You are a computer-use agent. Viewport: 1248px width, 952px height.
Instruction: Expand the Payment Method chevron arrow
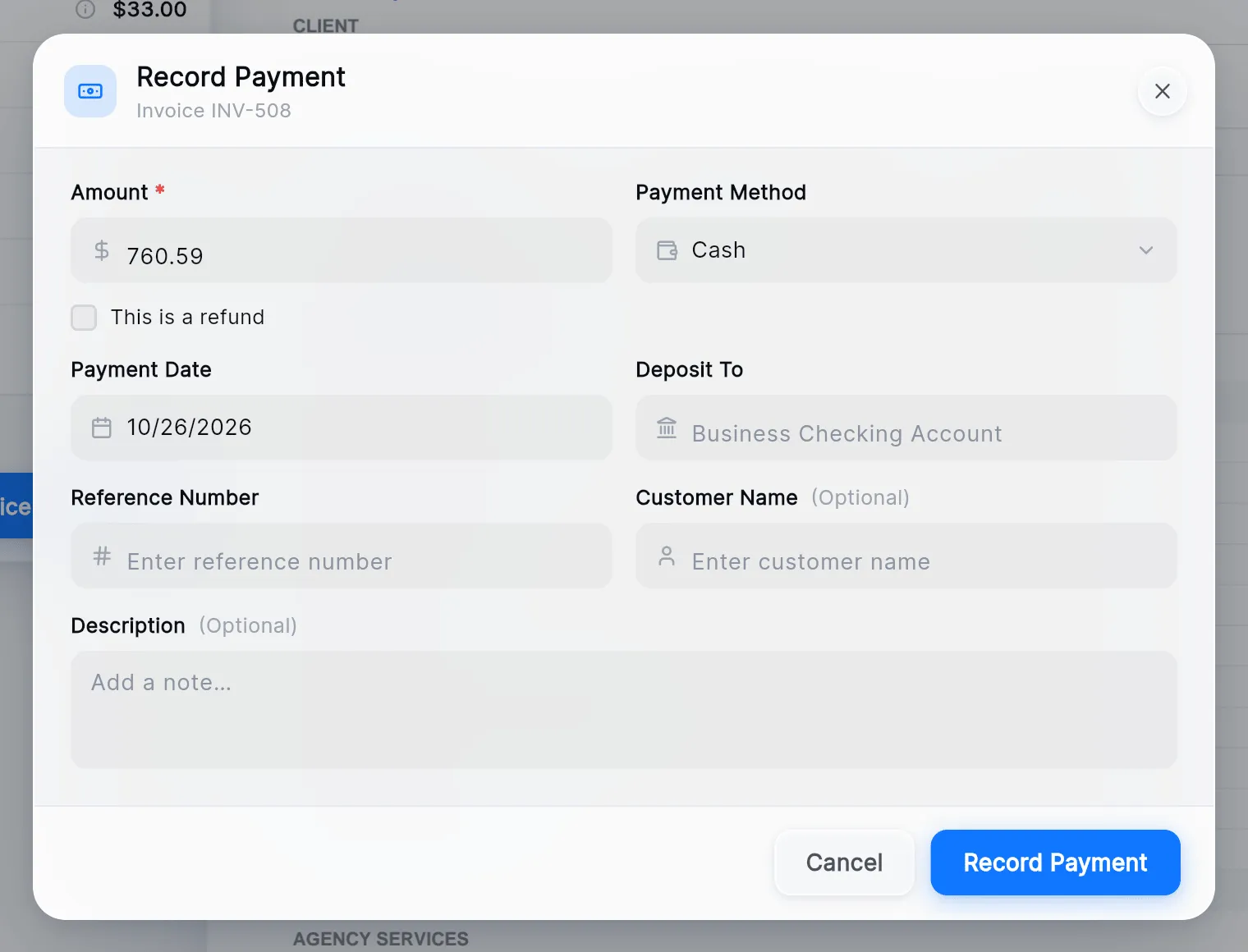(x=1146, y=250)
